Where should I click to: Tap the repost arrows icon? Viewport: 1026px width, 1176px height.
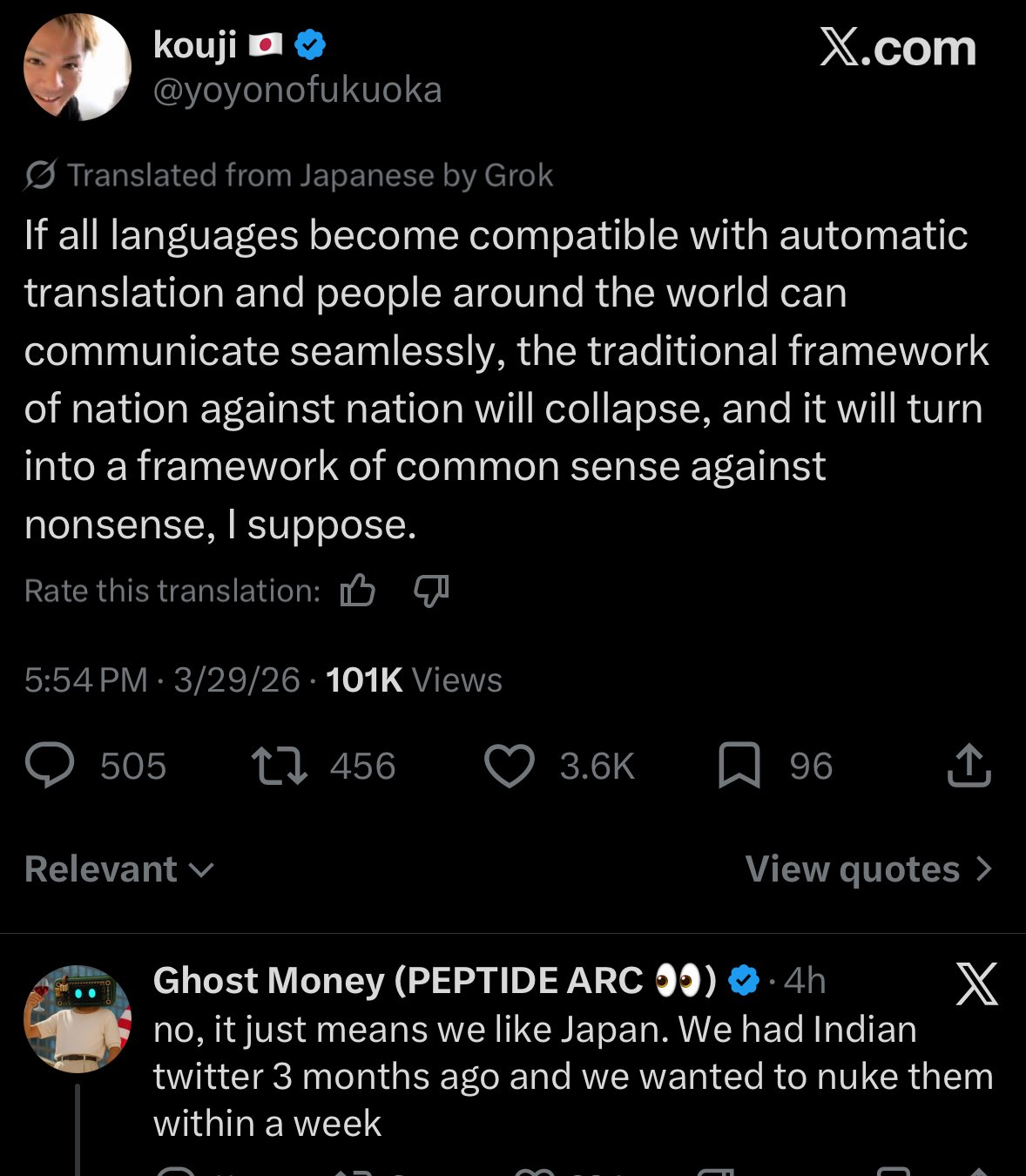click(x=279, y=767)
